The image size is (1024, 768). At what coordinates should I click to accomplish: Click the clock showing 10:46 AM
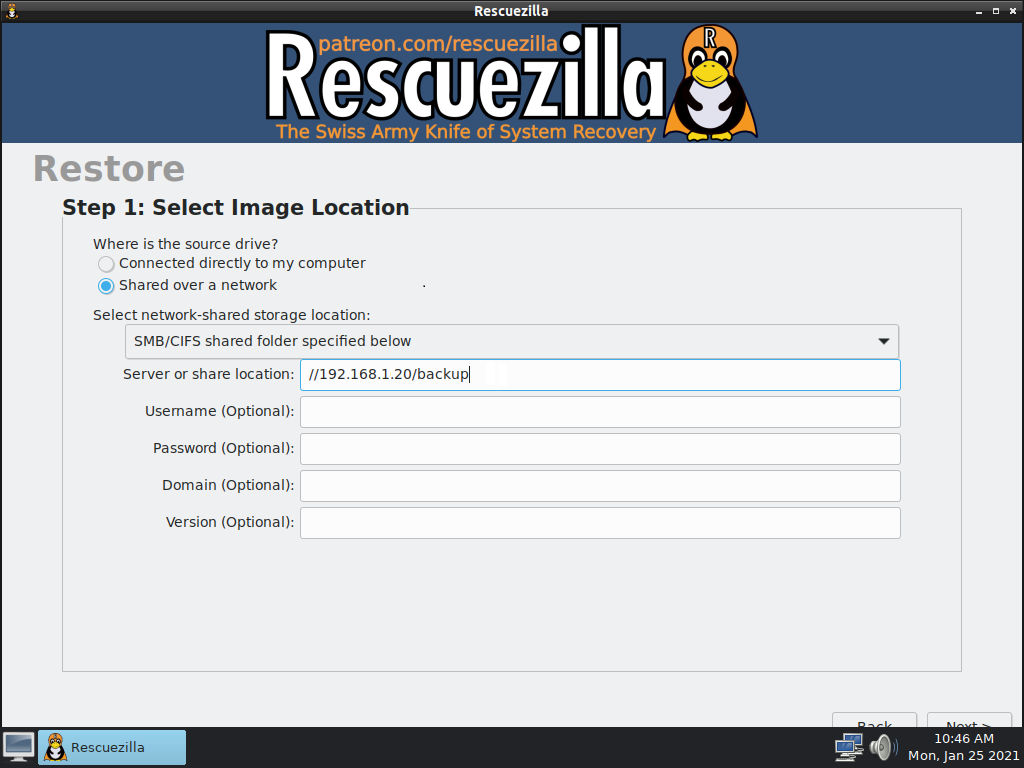tap(963, 747)
